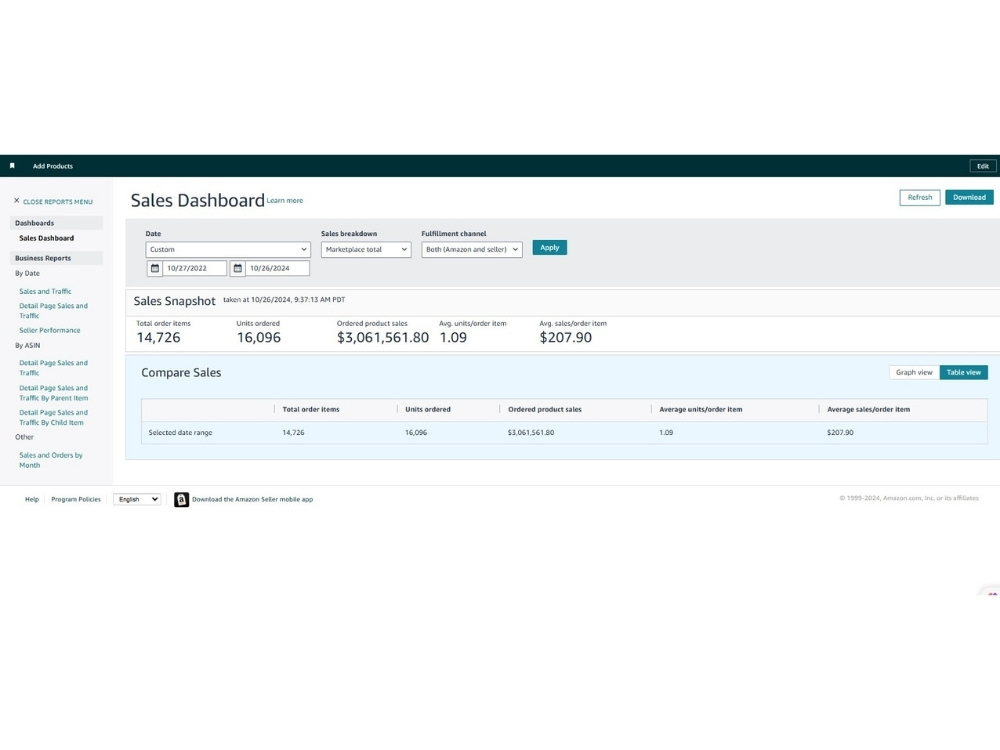
Task: Open Add Products in the top bar
Action: (53, 166)
